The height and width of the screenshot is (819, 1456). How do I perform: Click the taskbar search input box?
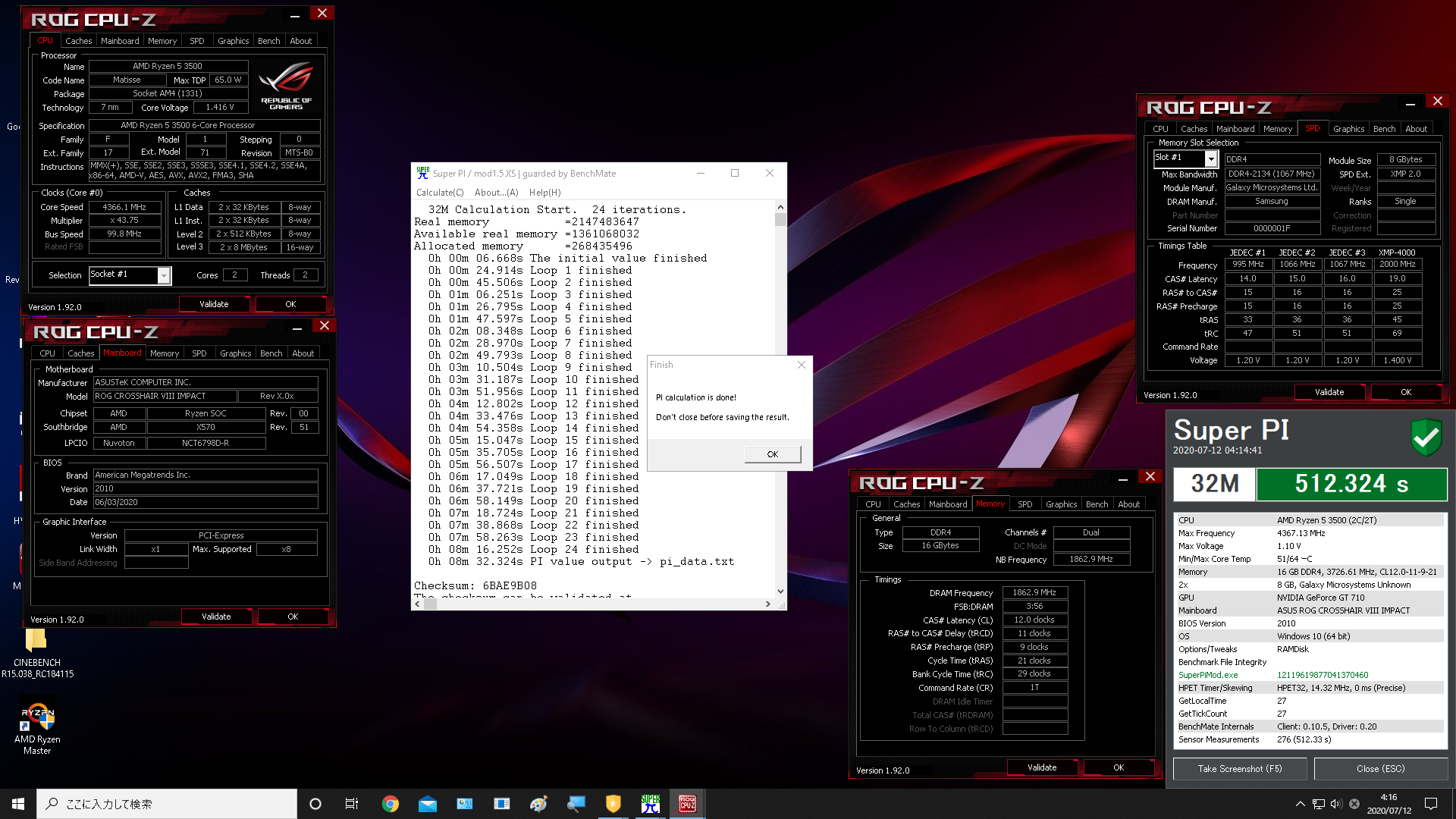(x=167, y=804)
